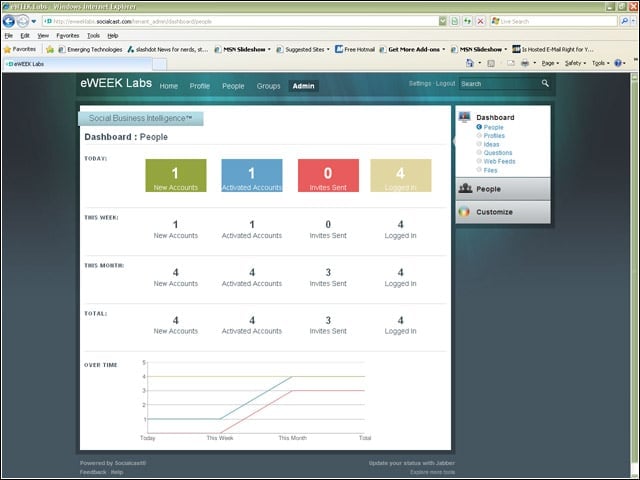Image resolution: width=640 pixels, height=480 pixels.
Task: Click the red Invites Sent tile
Action: click(x=328, y=176)
